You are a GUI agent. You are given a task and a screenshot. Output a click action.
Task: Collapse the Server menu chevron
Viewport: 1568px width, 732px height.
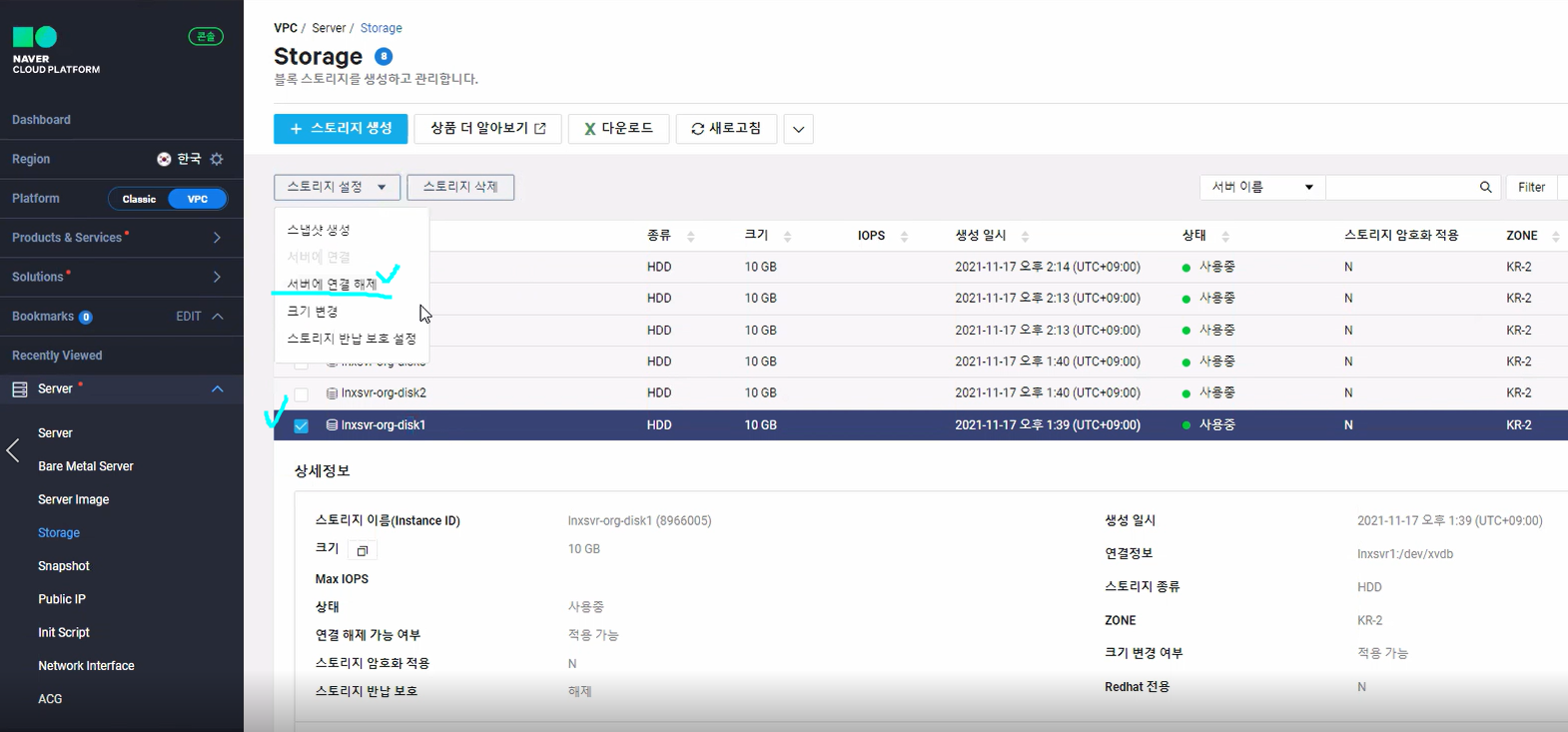coord(217,389)
